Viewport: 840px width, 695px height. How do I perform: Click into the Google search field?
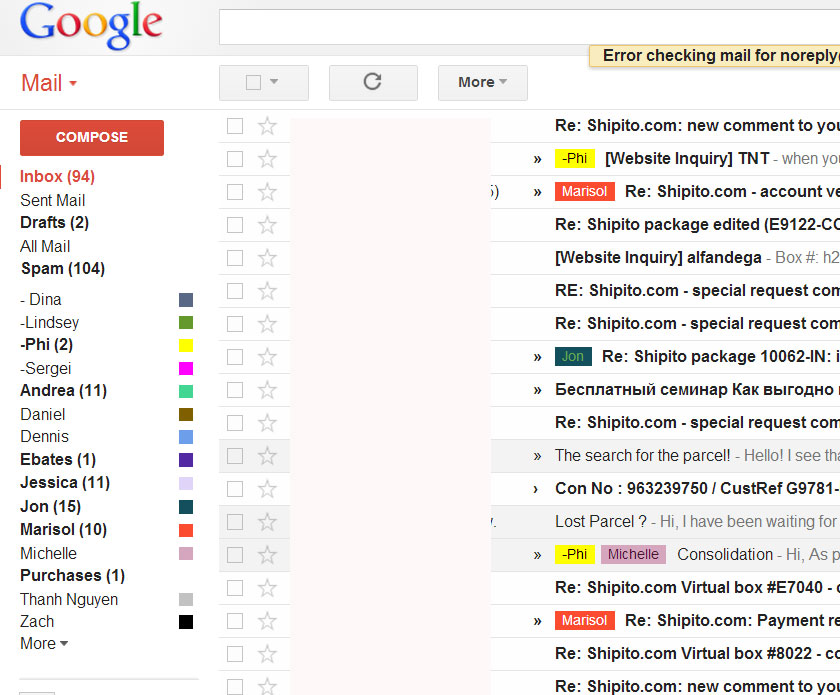point(529,27)
